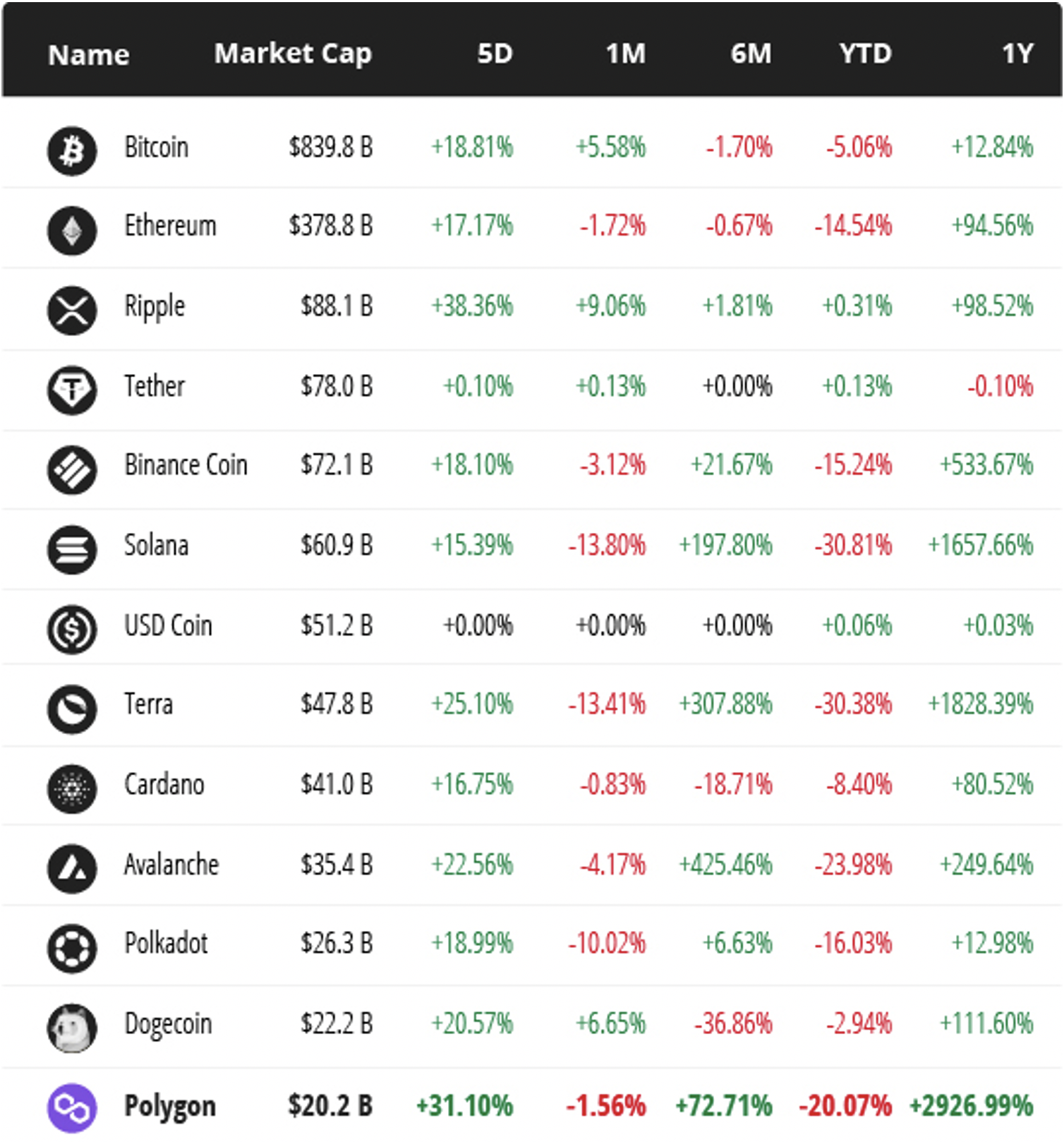The height and width of the screenshot is (1142, 1064).
Task: Select the Ripple X logo icon
Action: click(72, 311)
